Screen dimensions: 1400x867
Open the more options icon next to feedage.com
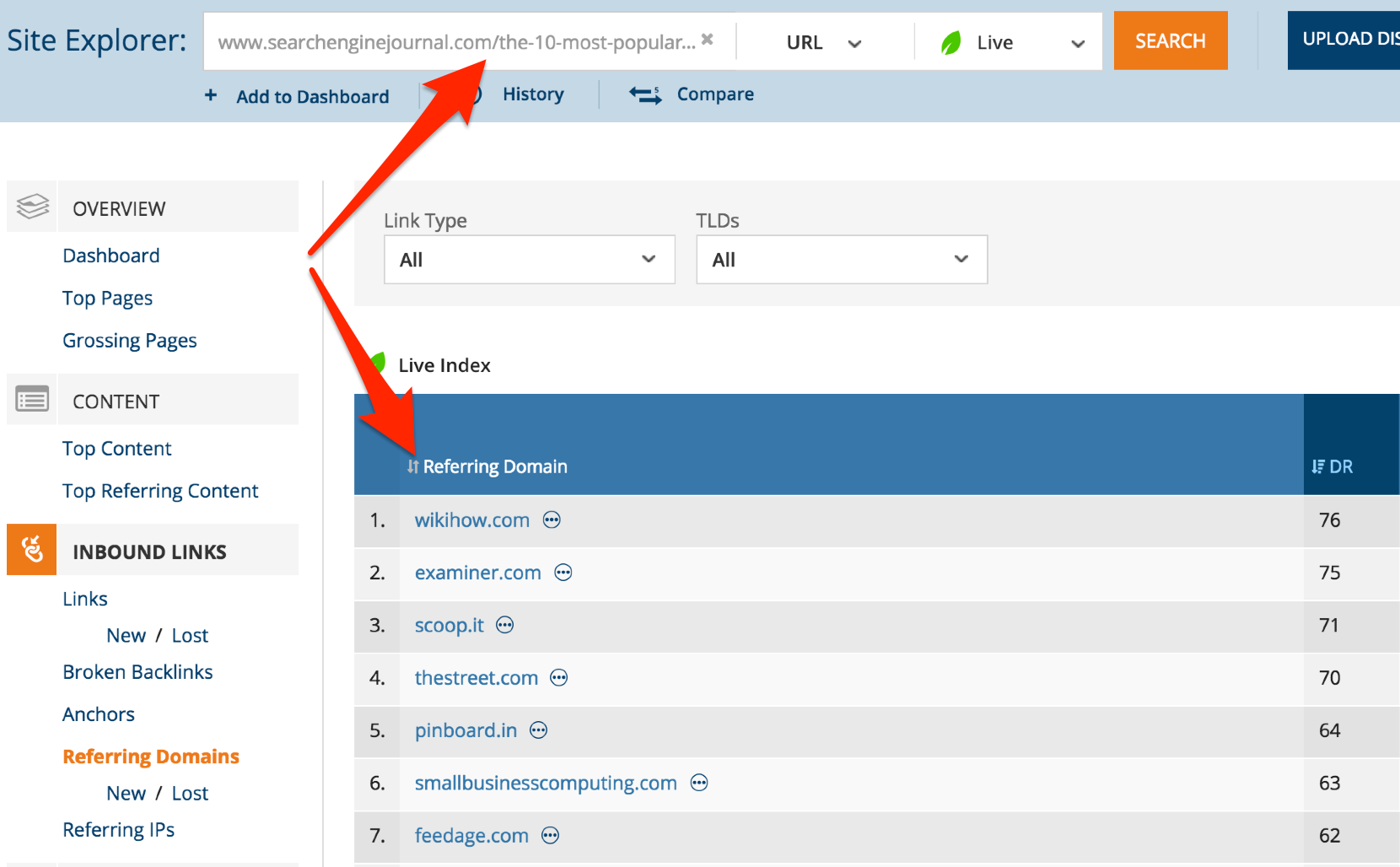551,836
